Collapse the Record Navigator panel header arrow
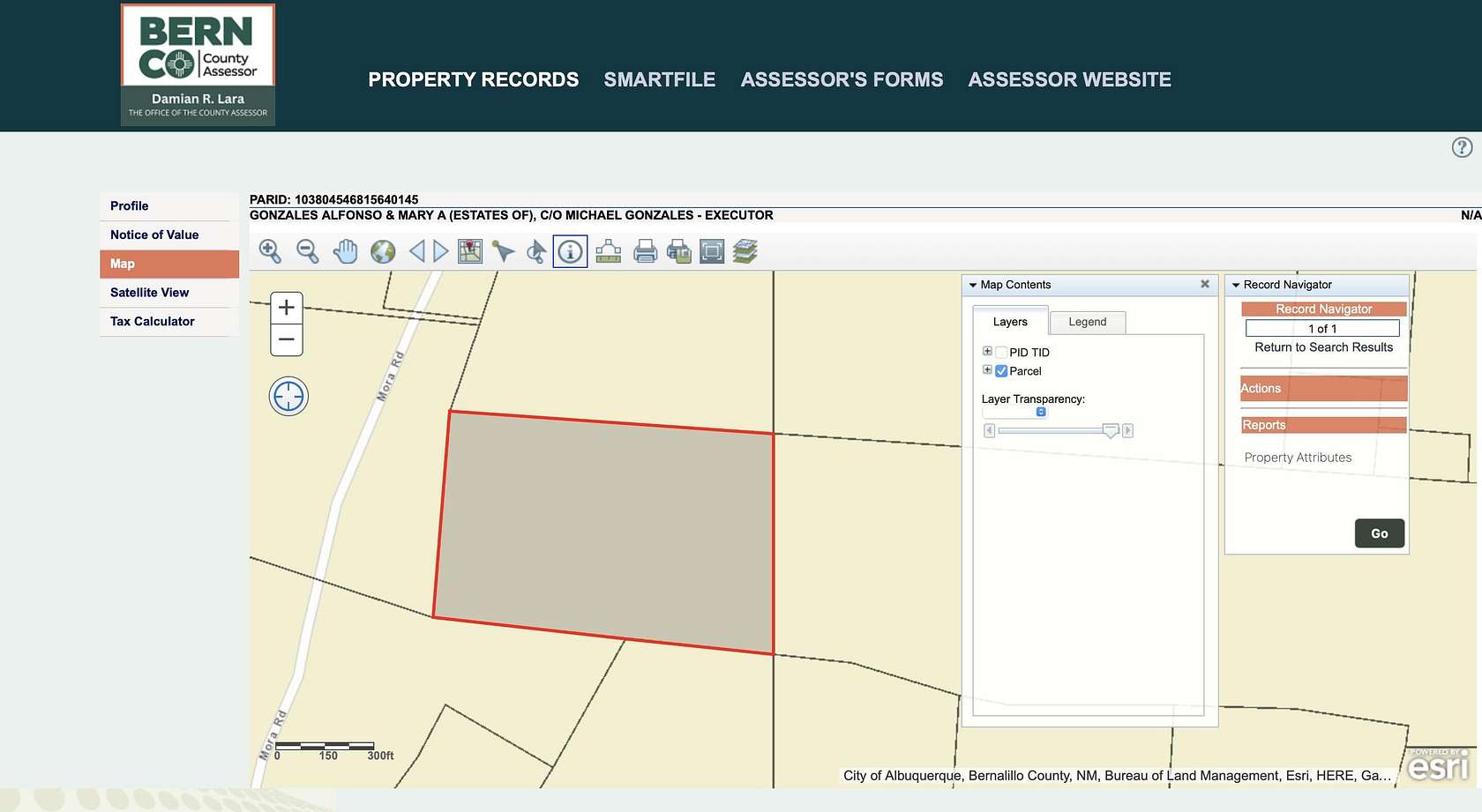This screenshot has height=812, width=1482. pyautogui.click(x=1237, y=285)
